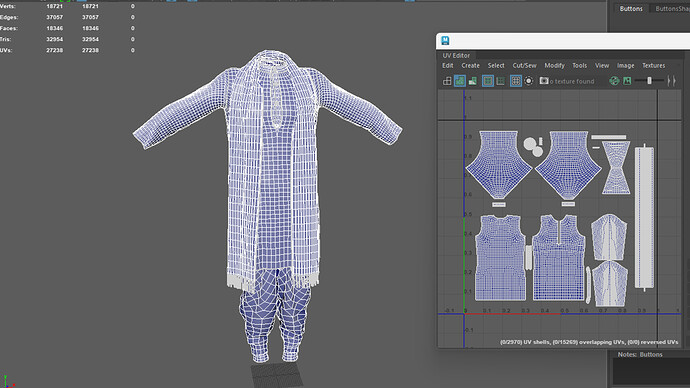690x388 pixels.
Task: Click the Notes: Buttons label
Action: (640, 355)
